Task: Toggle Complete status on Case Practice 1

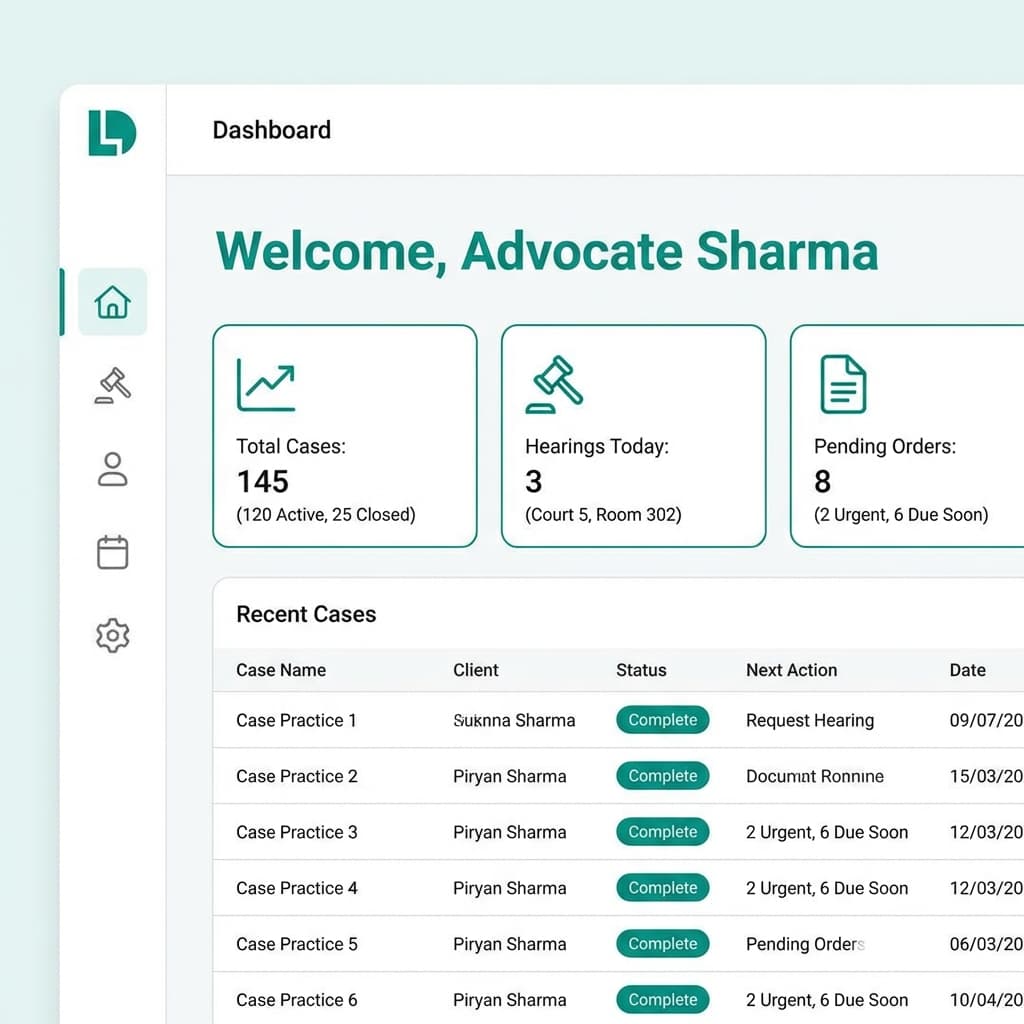Action: pos(662,720)
